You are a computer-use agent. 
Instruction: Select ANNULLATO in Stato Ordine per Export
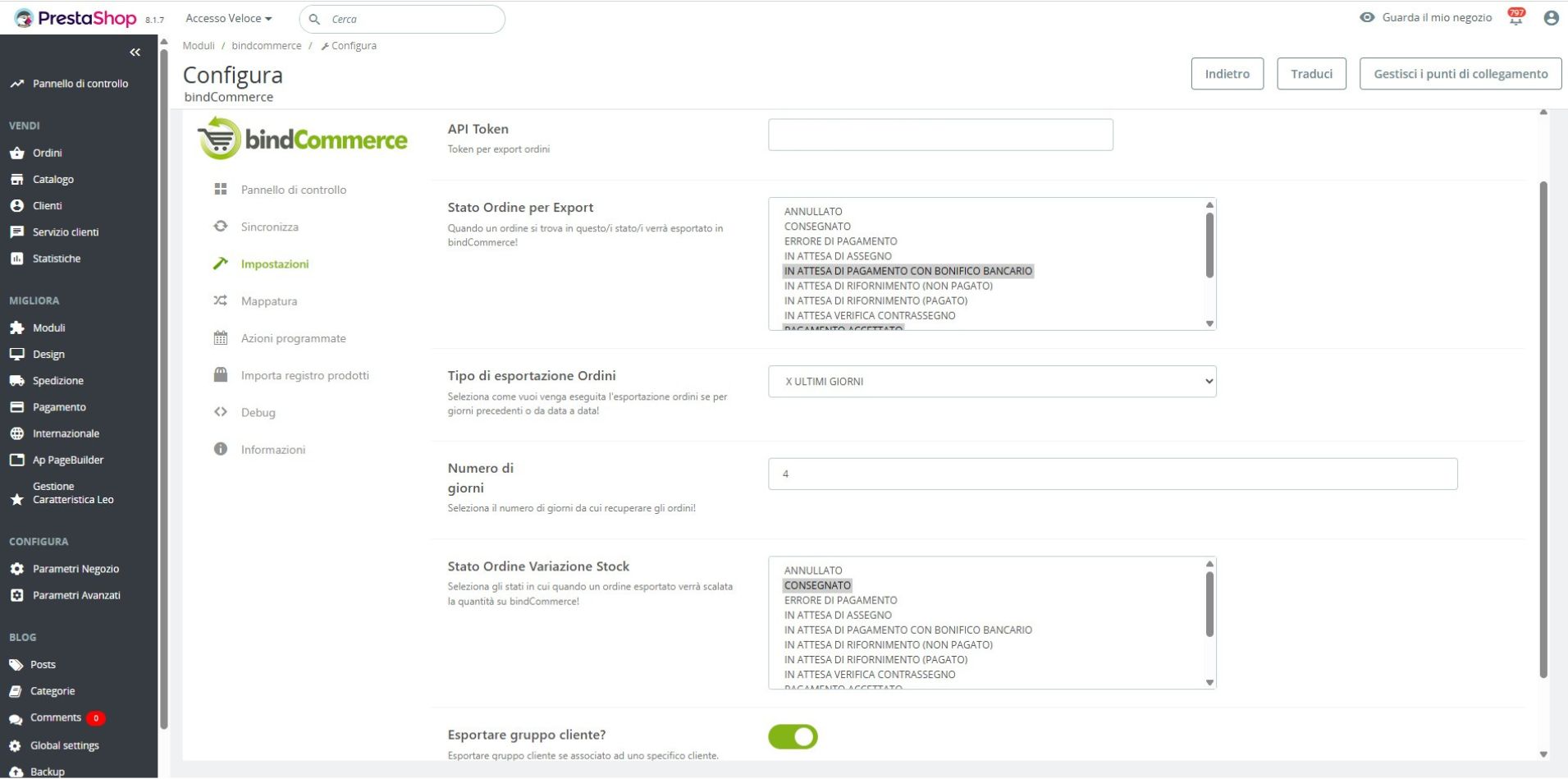[812, 212]
